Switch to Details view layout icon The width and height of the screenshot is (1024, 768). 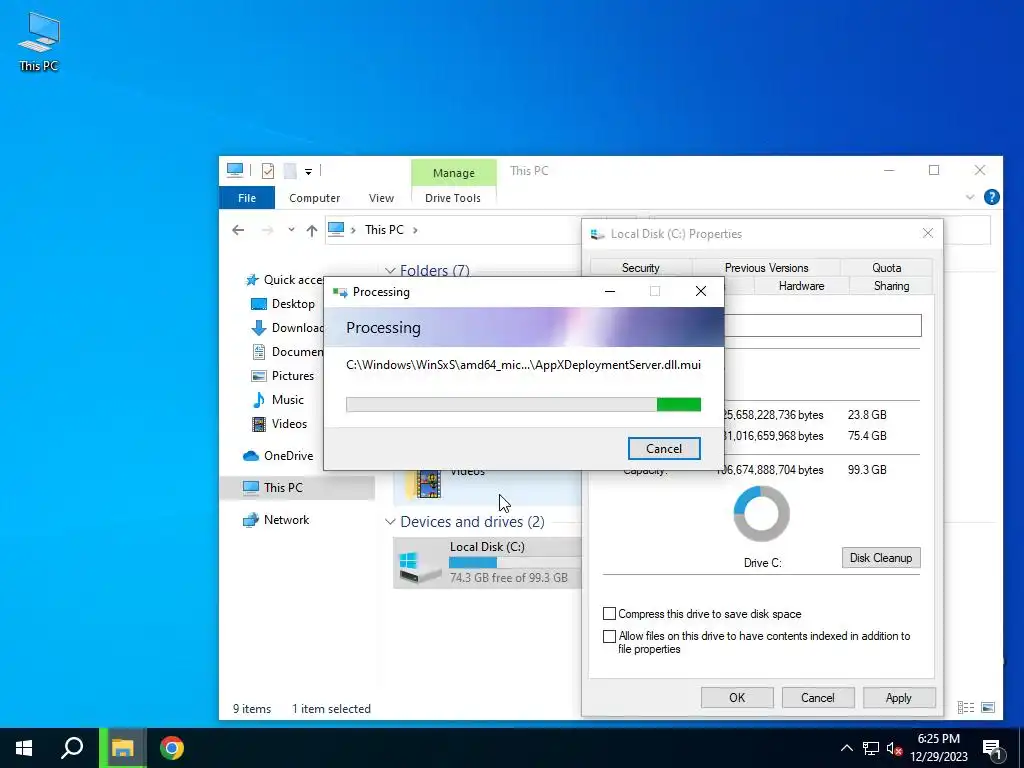coord(965,707)
